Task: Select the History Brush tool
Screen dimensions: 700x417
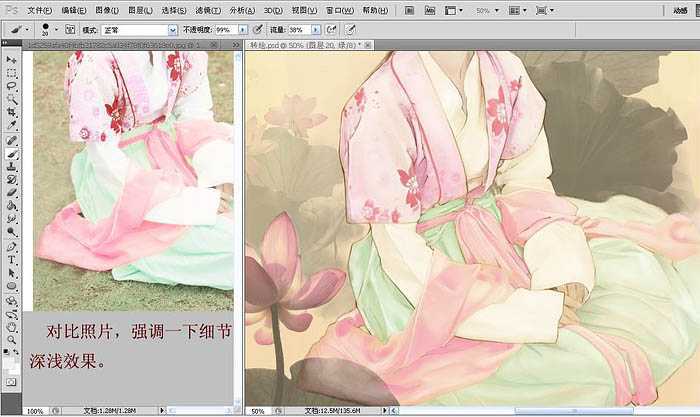Action: click(12, 180)
